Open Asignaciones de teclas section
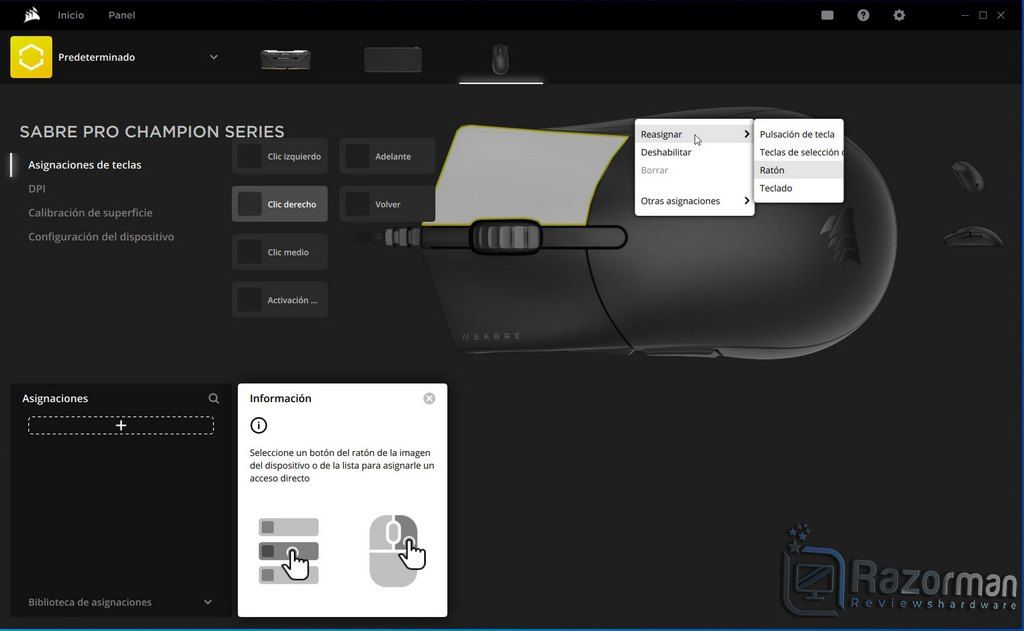Image resolution: width=1024 pixels, height=631 pixels. tap(85, 165)
